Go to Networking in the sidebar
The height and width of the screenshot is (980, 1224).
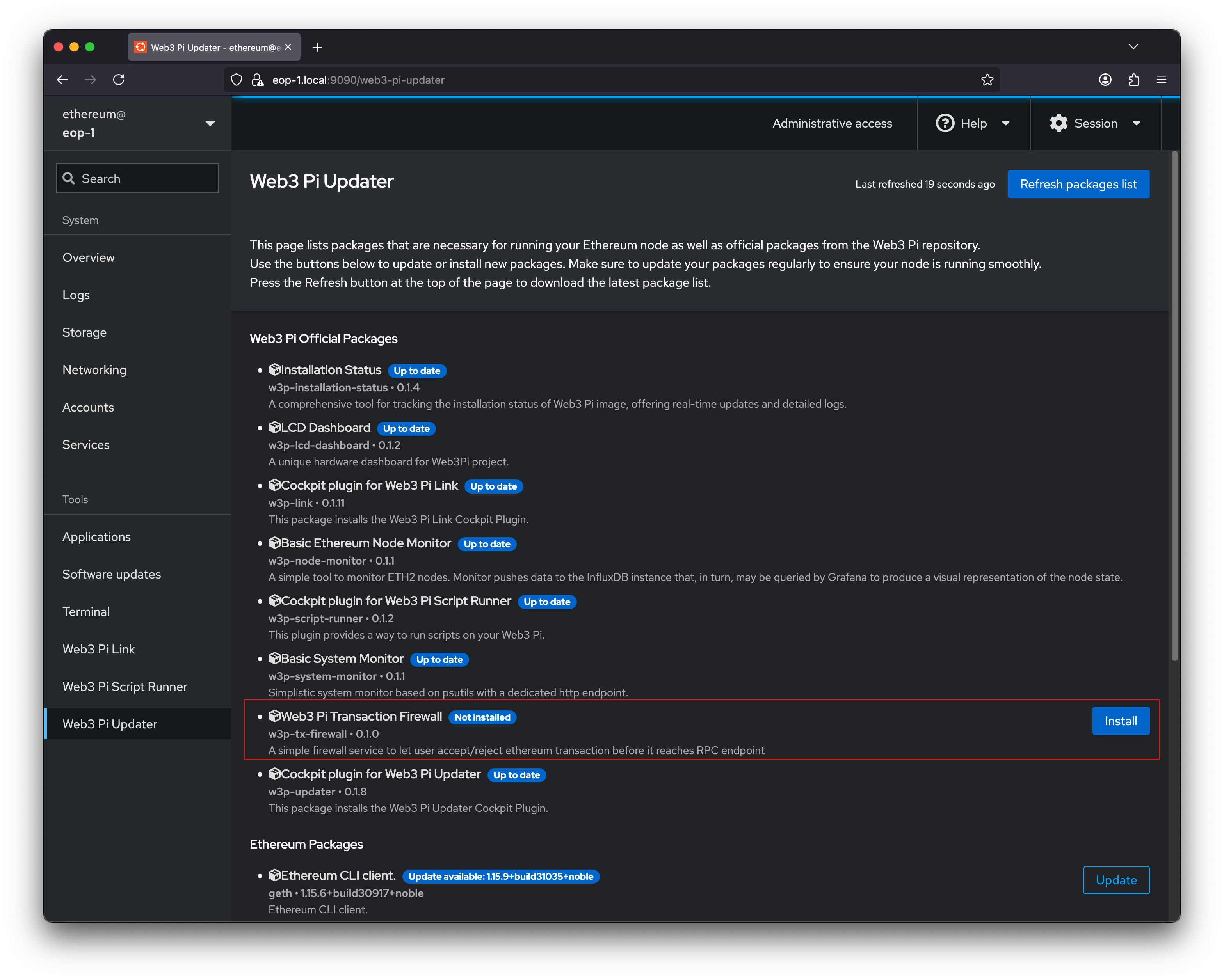(137, 370)
